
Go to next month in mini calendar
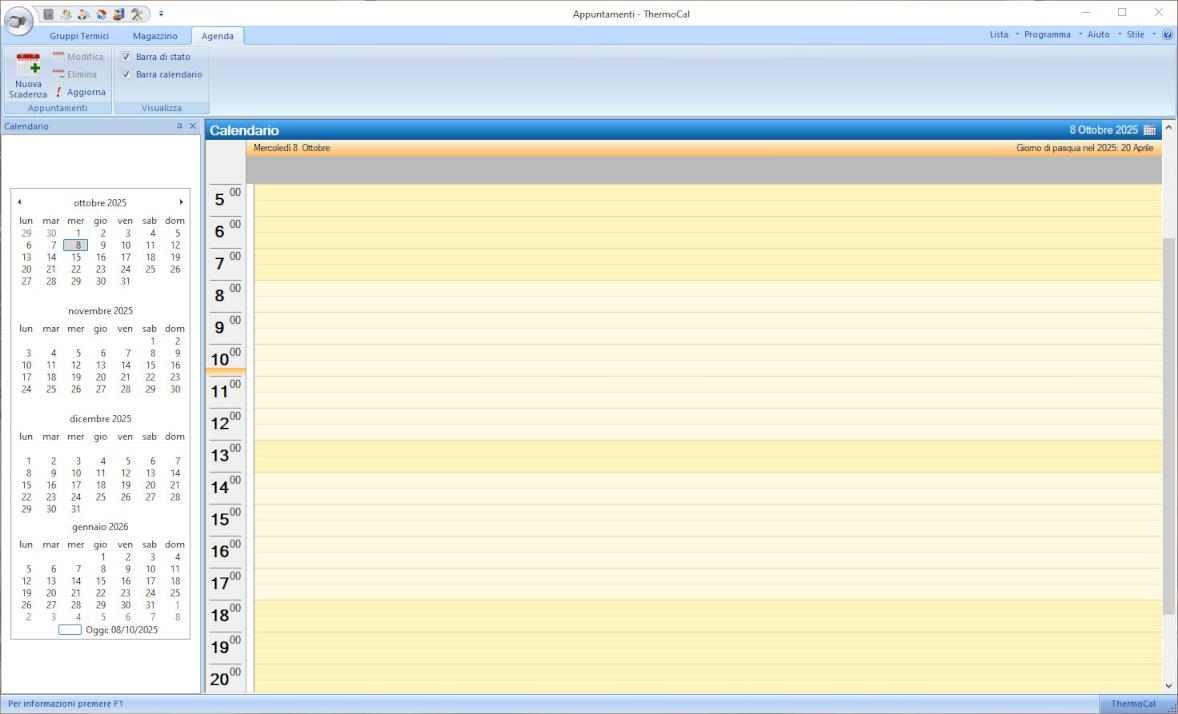pos(181,202)
